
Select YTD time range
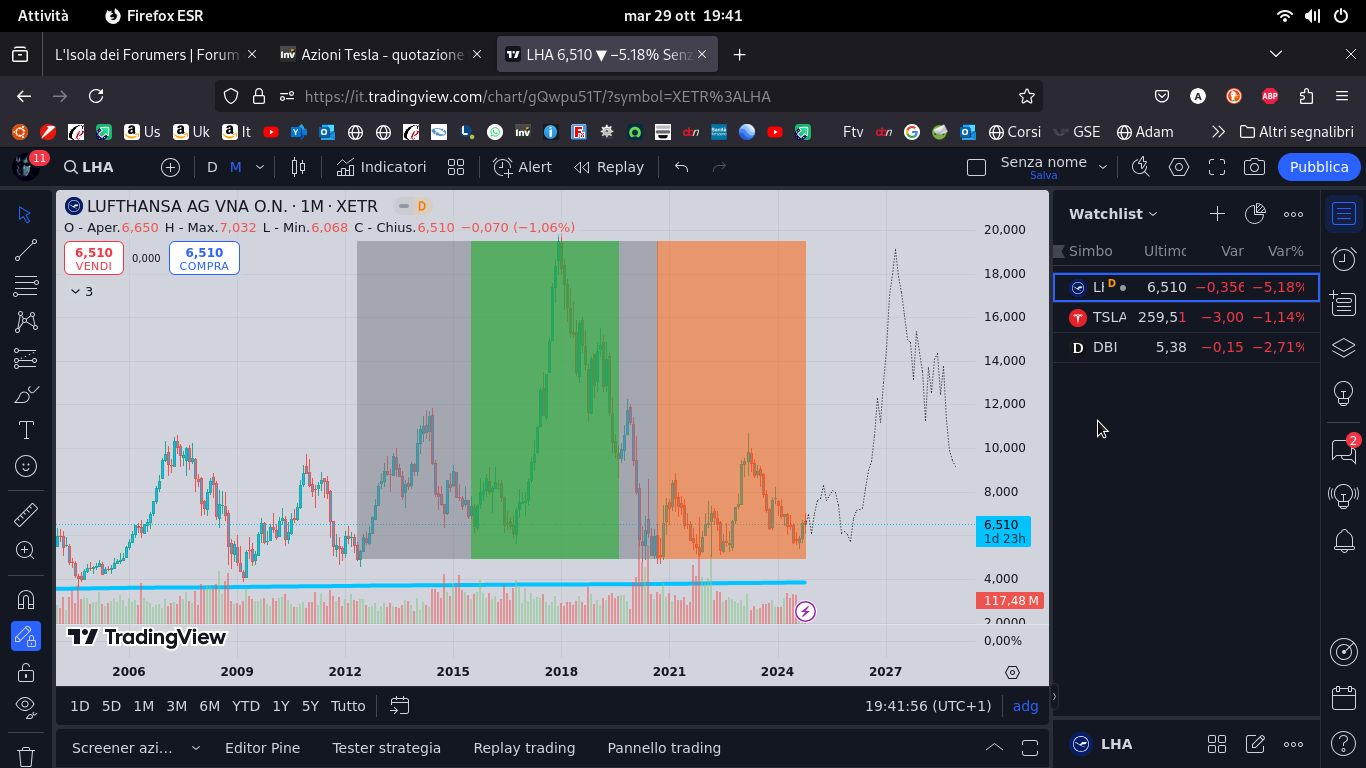[246, 706]
